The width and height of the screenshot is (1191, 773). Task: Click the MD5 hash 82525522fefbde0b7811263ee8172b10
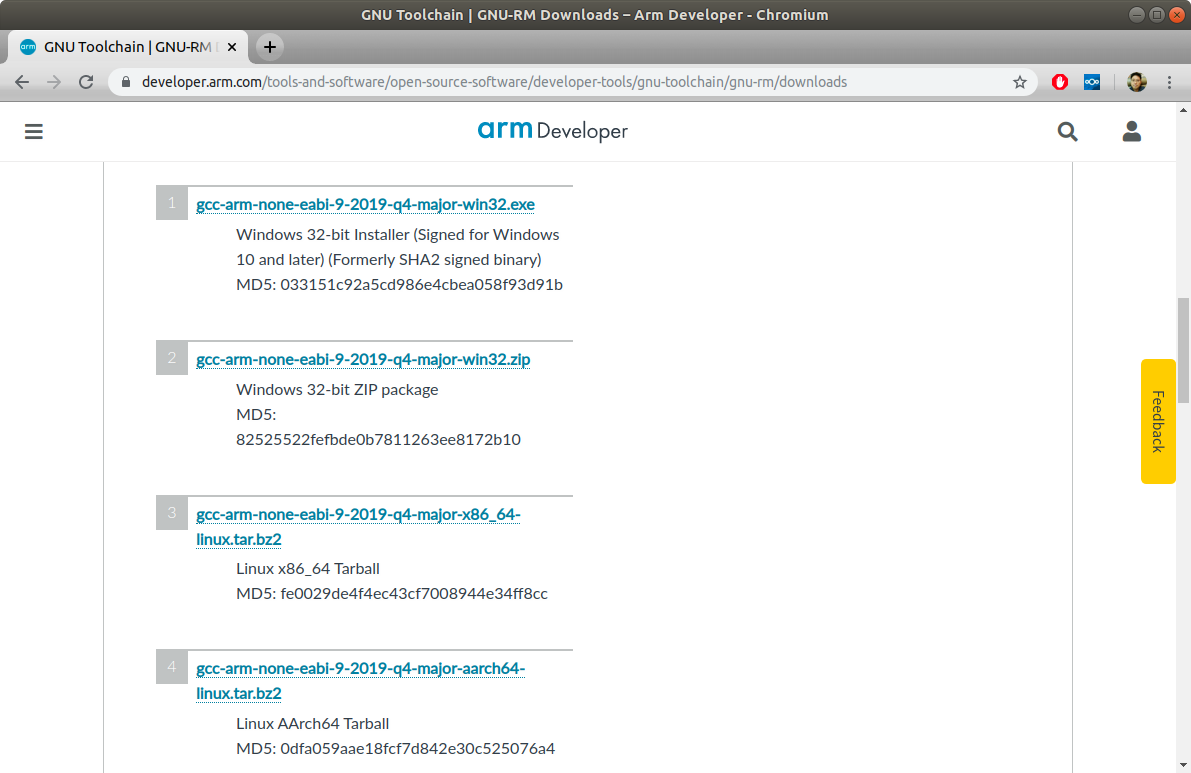[x=378, y=440]
